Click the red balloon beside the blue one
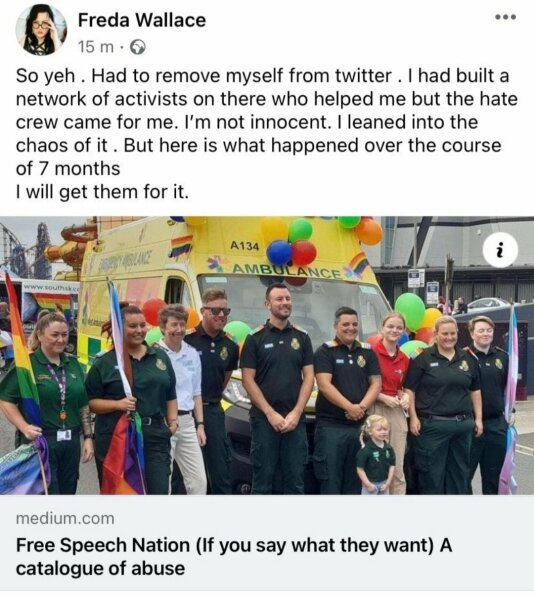The image size is (534, 600). click(x=304, y=253)
